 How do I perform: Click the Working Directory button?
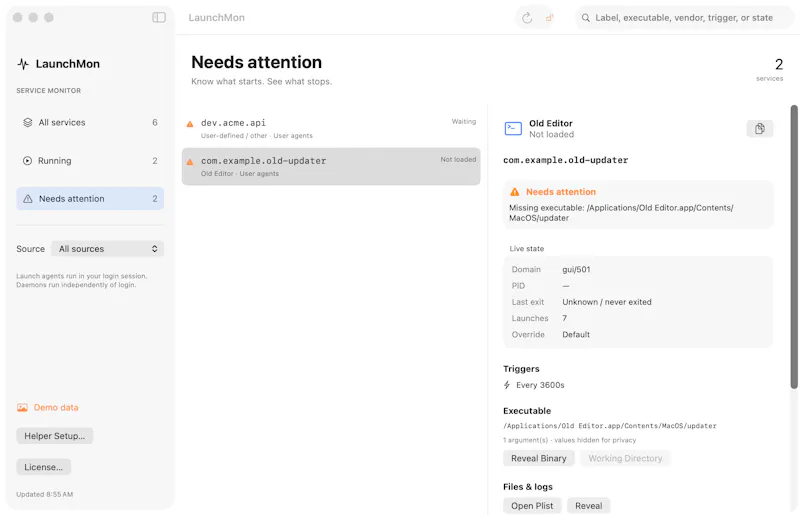tap(625, 458)
